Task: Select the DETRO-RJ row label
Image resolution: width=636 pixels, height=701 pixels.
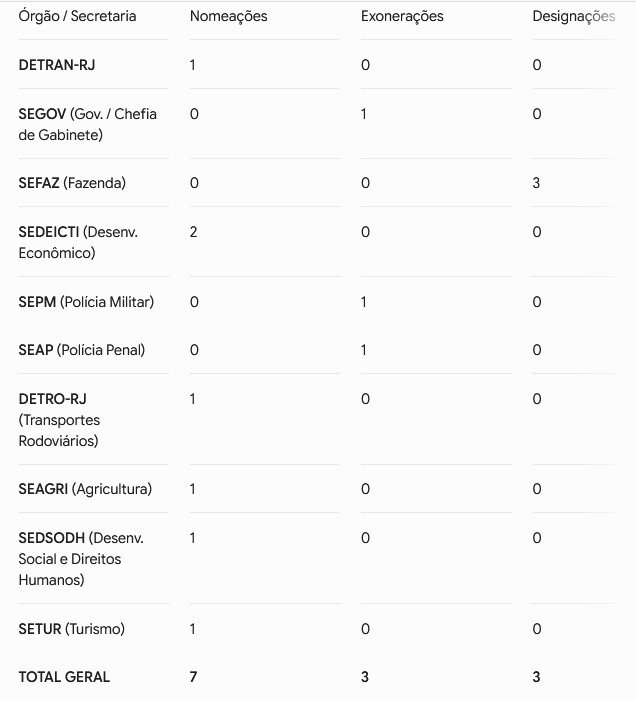Action: (59, 420)
